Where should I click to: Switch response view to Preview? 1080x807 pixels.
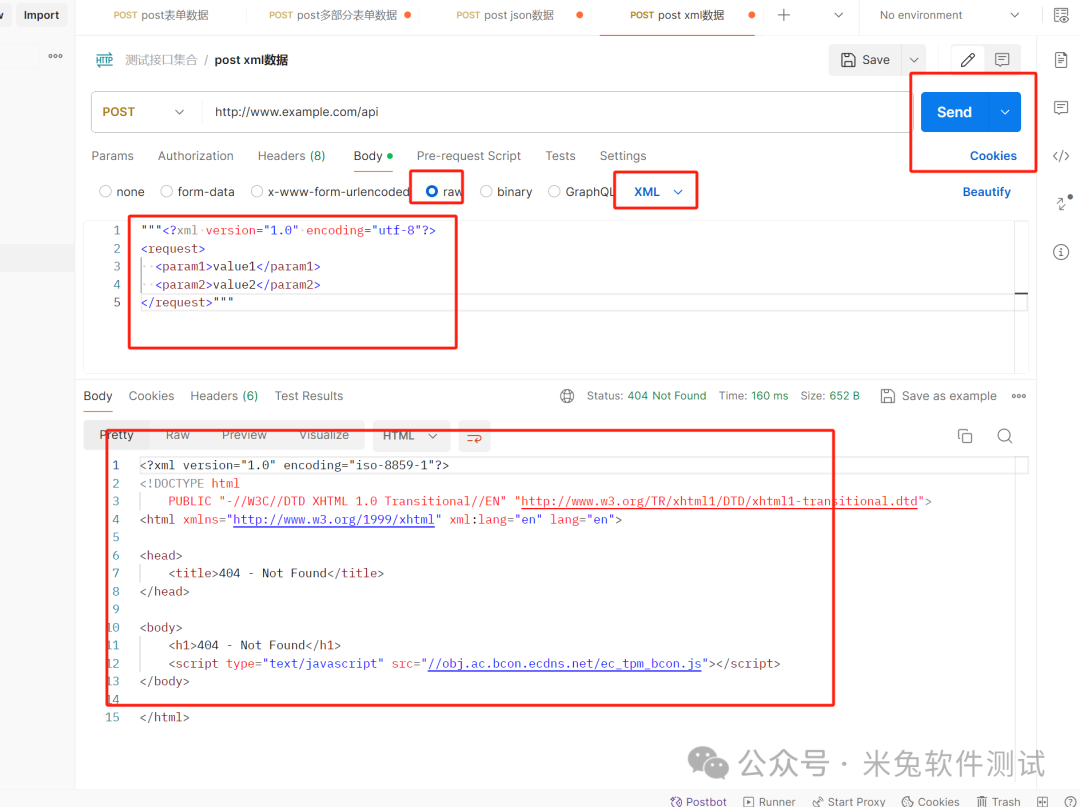pyautogui.click(x=244, y=435)
